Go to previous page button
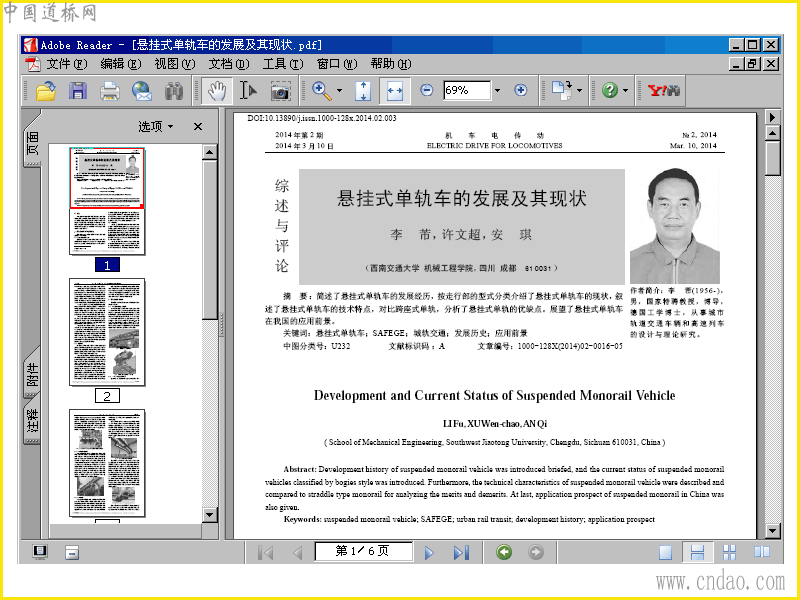 298,552
